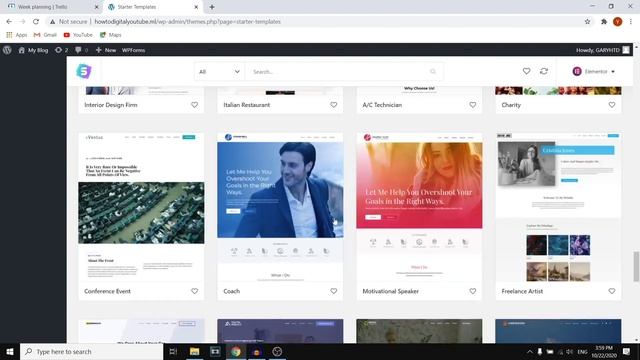Visit My Blog site link

click(x=33, y=50)
